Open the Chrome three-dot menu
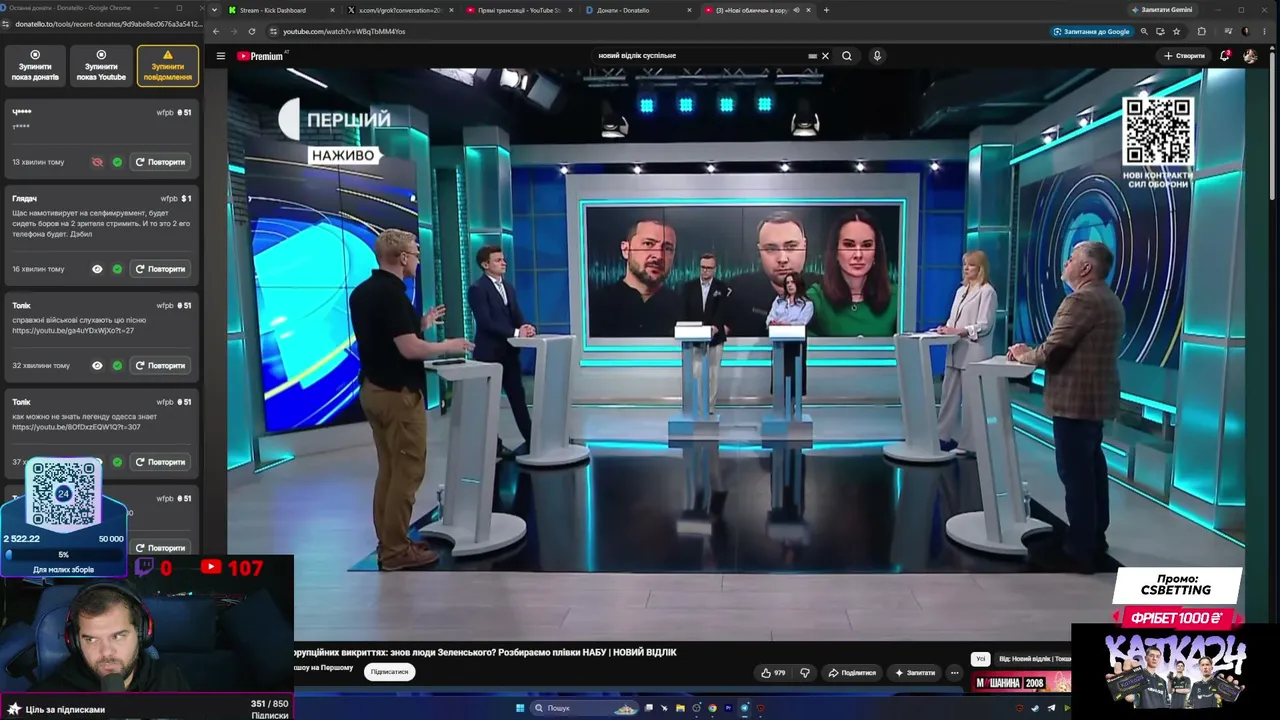The height and width of the screenshot is (720, 1280). coord(1265,31)
